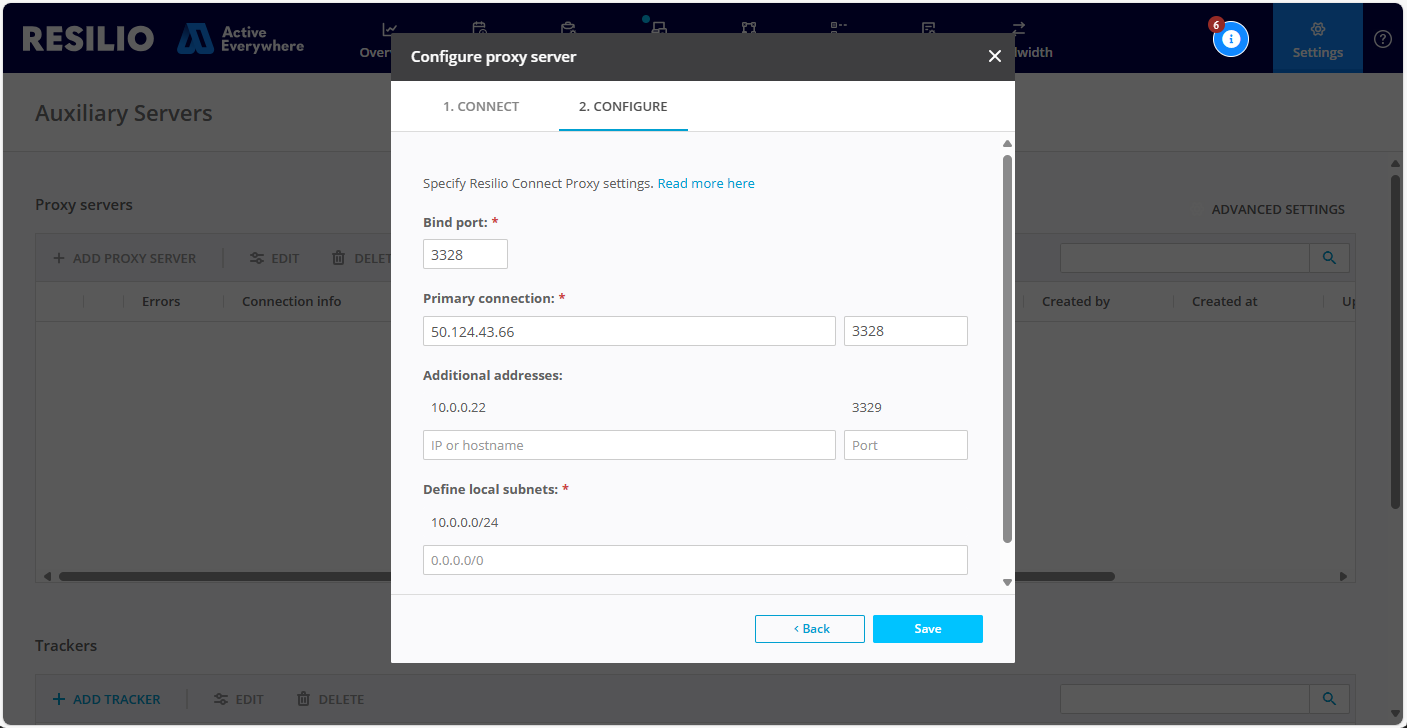Switch to the 1. Connect tab
Viewport: 1407px width, 728px height.
click(x=481, y=106)
